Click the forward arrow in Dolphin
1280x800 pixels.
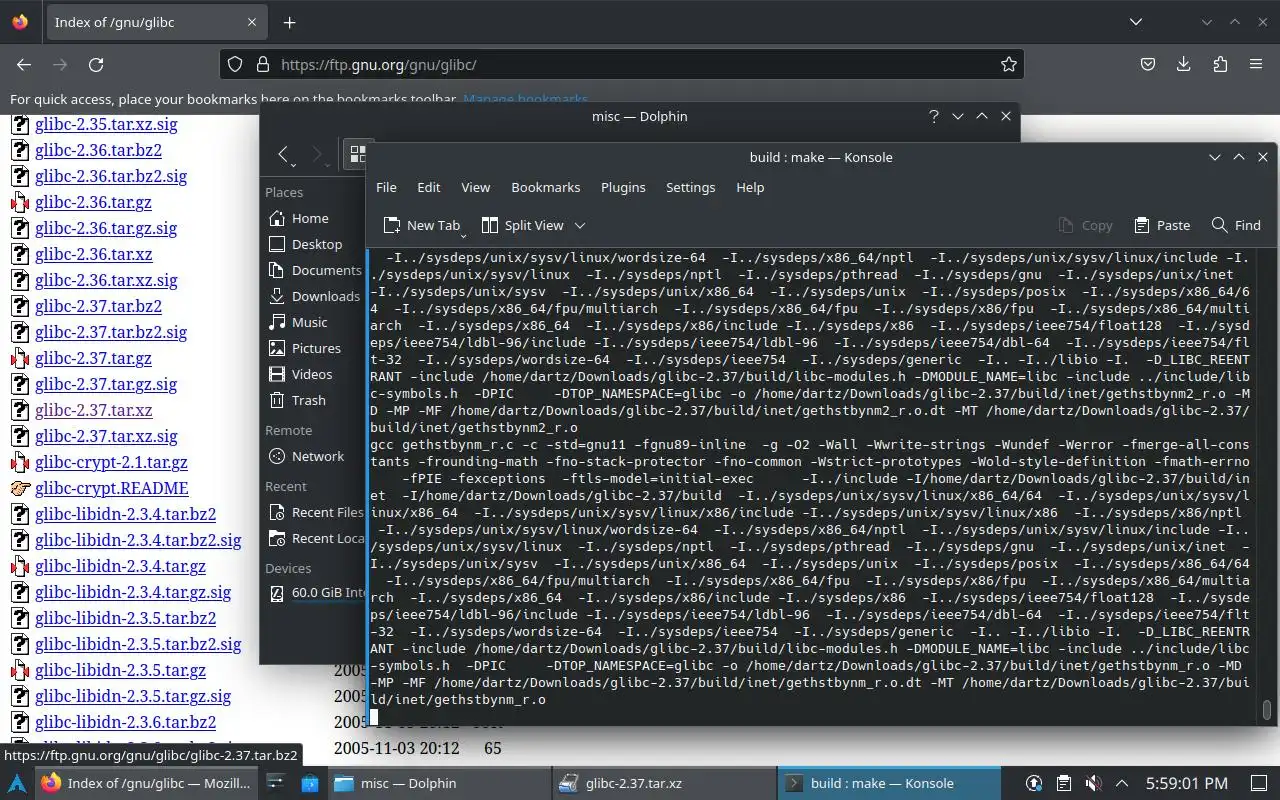(x=316, y=154)
